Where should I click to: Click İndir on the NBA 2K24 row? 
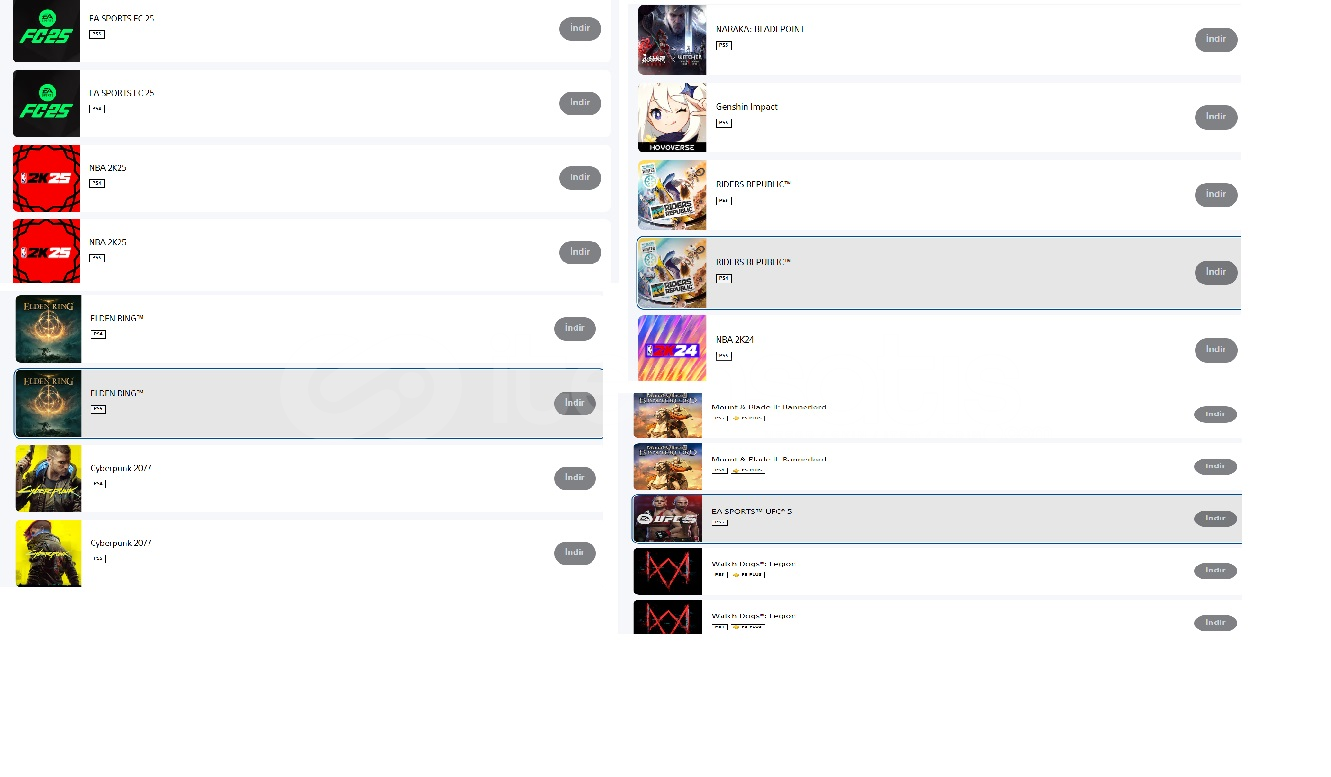[x=1216, y=350]
